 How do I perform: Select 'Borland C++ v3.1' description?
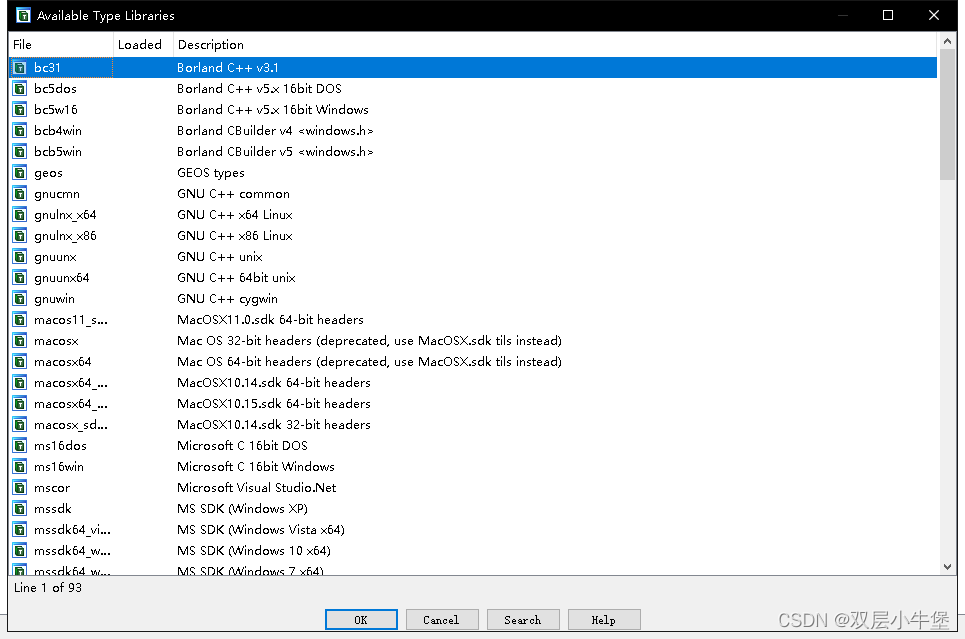pos(228,68)
